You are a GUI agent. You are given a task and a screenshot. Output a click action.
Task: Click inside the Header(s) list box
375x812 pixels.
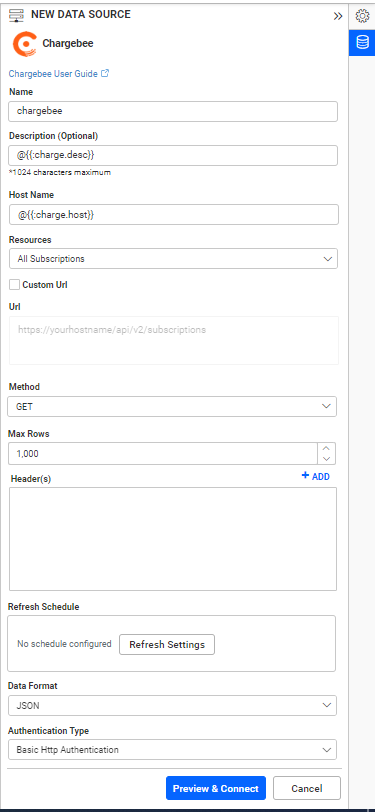(x=173, y=539)
